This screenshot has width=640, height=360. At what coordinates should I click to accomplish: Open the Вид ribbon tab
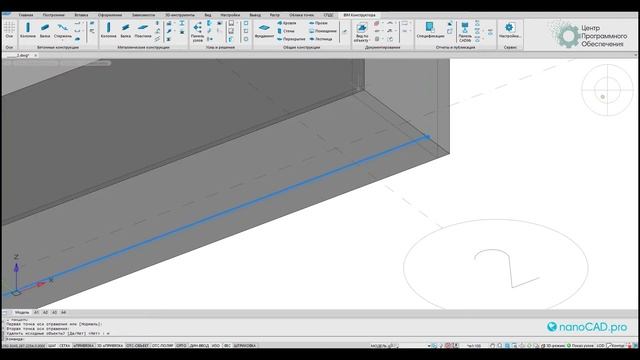(208, 15)
